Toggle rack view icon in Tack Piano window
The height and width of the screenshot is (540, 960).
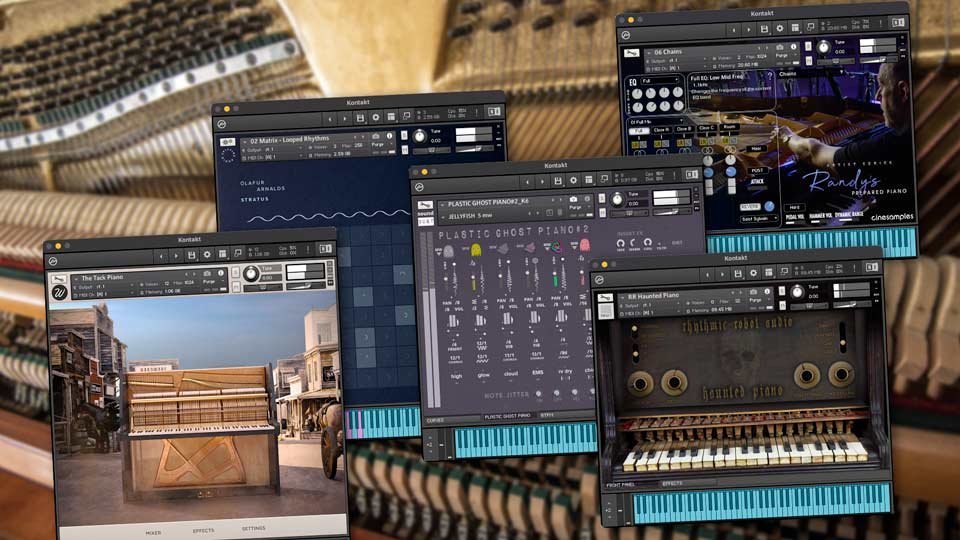click(x=222, y=254)
